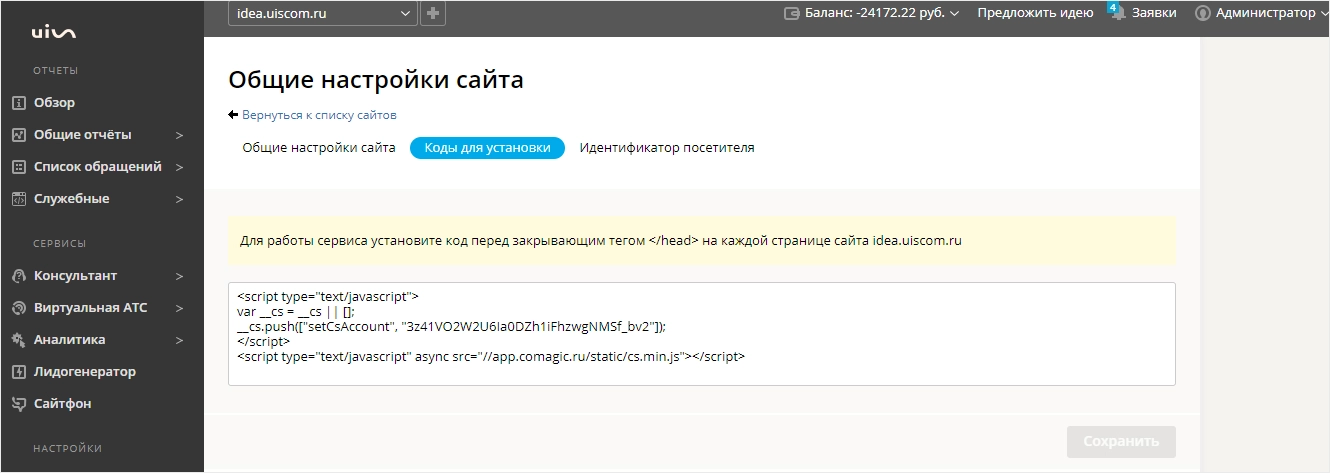Click the yellow install instruction notice
The width and height of the screenshot is (1330, 473).
tap(701, 241)
